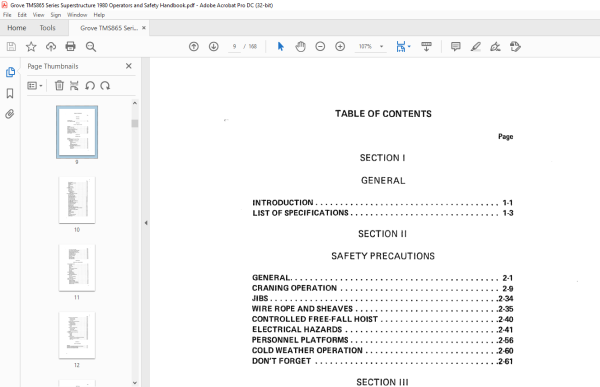The image size is (600, 387).
Task: Toggle Page Thumbnails sidebar icon
Action: coord(10,72)
